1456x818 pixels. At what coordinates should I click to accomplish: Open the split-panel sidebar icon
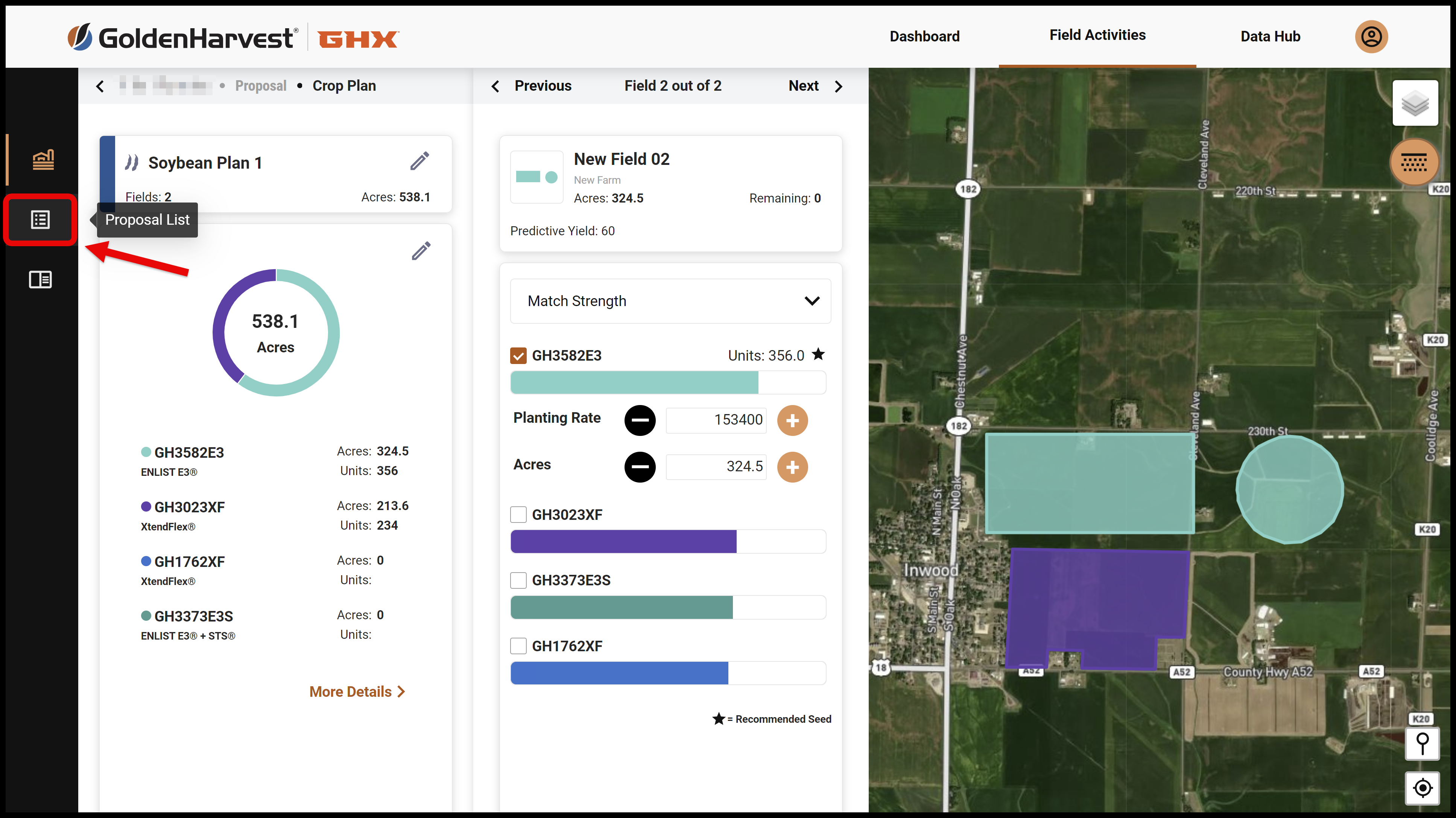40,279
